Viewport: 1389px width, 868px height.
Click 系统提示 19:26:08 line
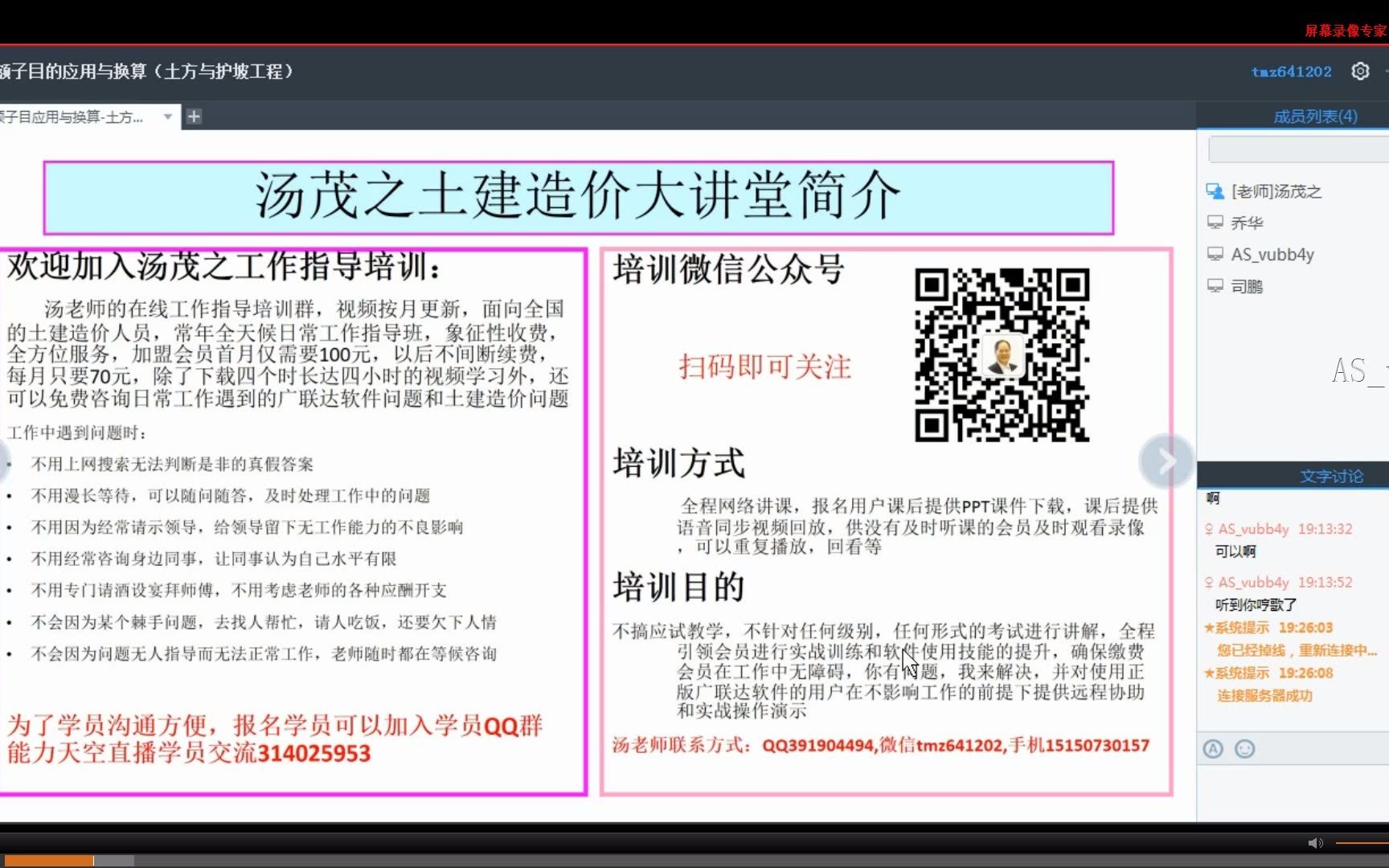(1268, 674)
